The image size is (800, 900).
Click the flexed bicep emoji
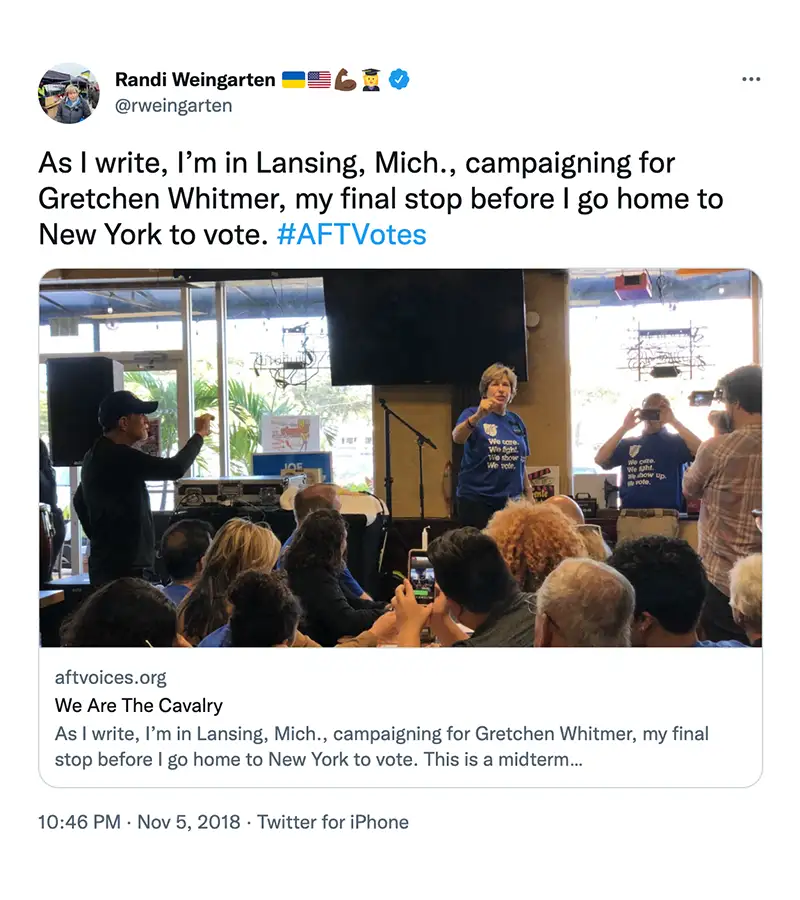point(345,80)
